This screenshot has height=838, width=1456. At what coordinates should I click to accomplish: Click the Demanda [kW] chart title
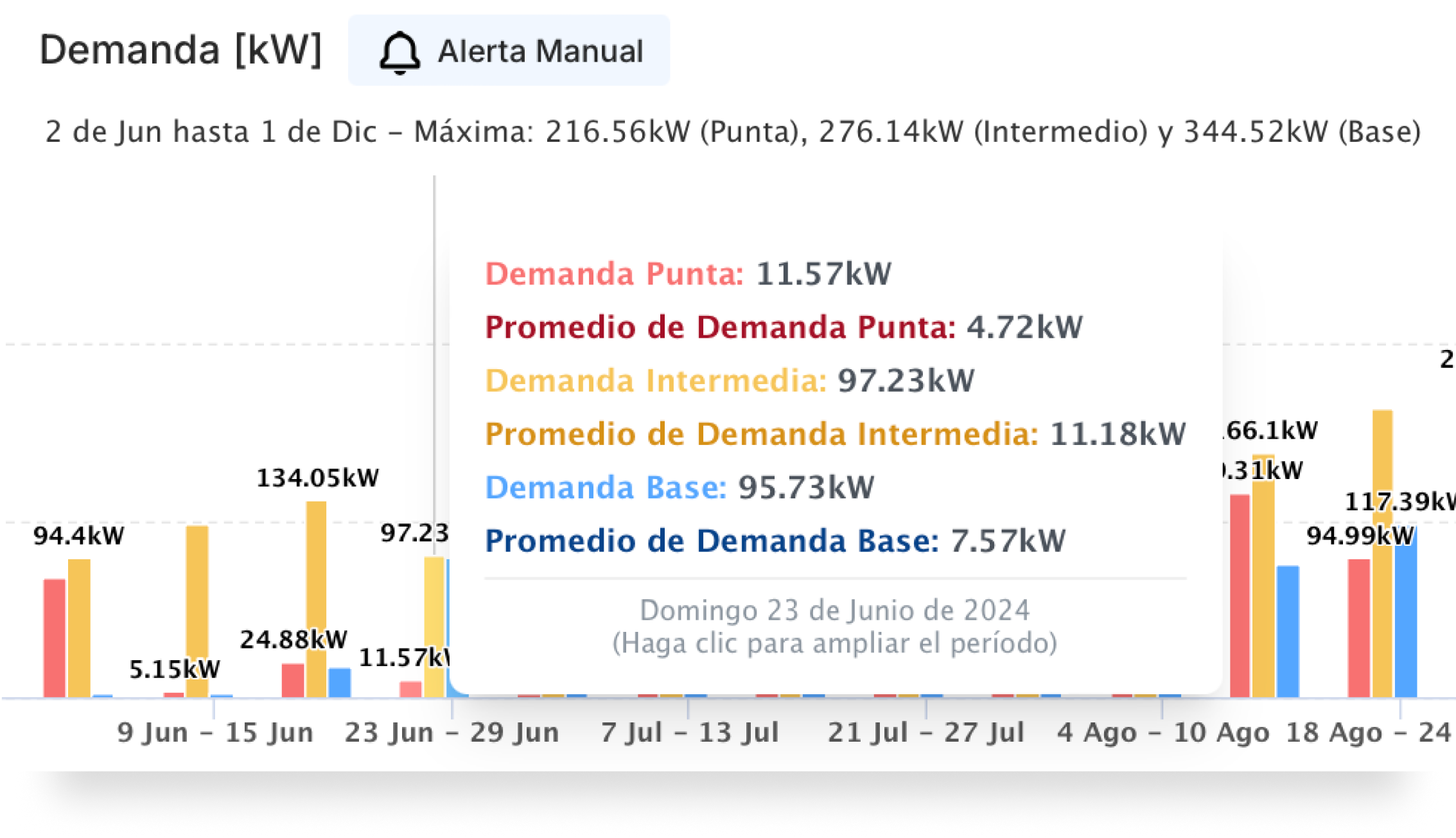click(180, 50)
